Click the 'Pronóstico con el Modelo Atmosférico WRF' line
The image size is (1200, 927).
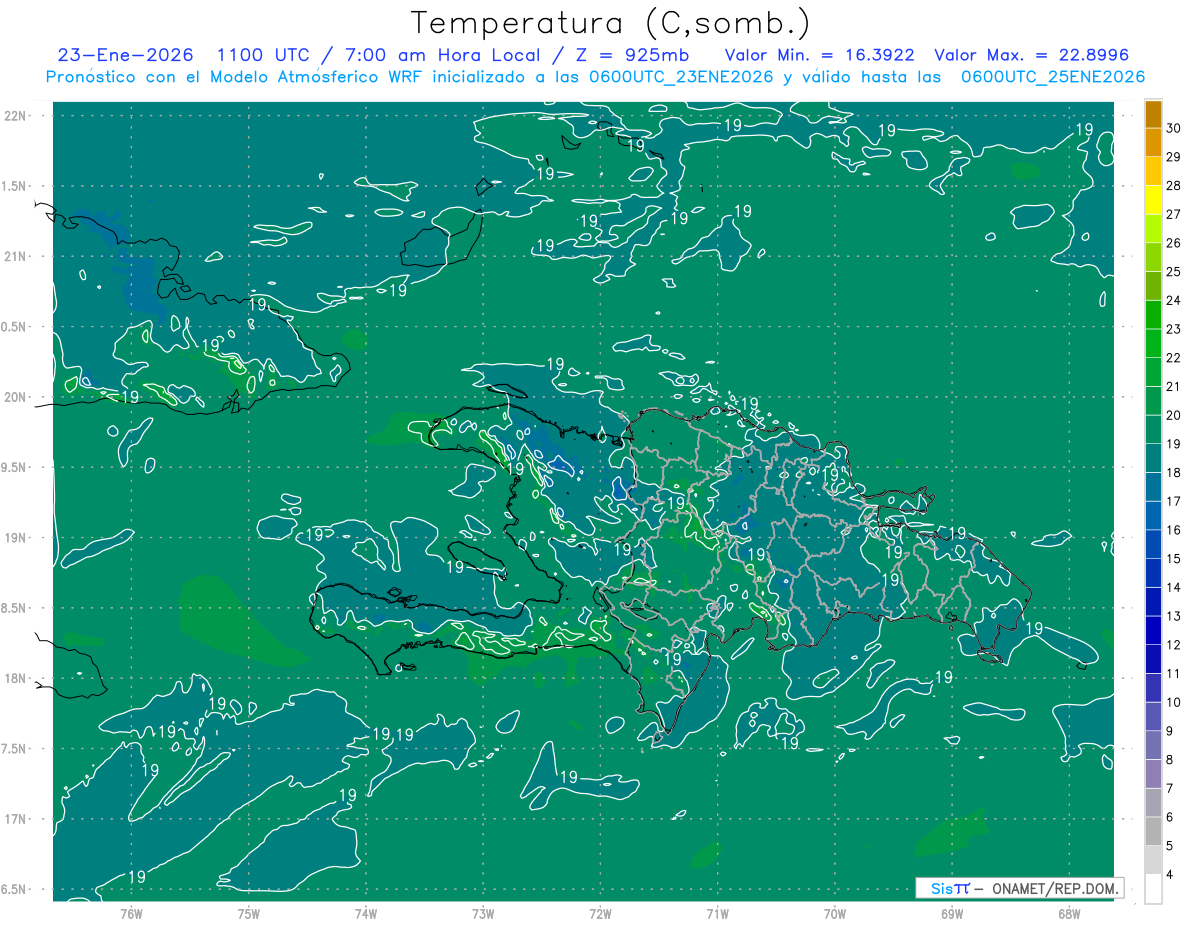pyautogui.click(x=595, y=77)
